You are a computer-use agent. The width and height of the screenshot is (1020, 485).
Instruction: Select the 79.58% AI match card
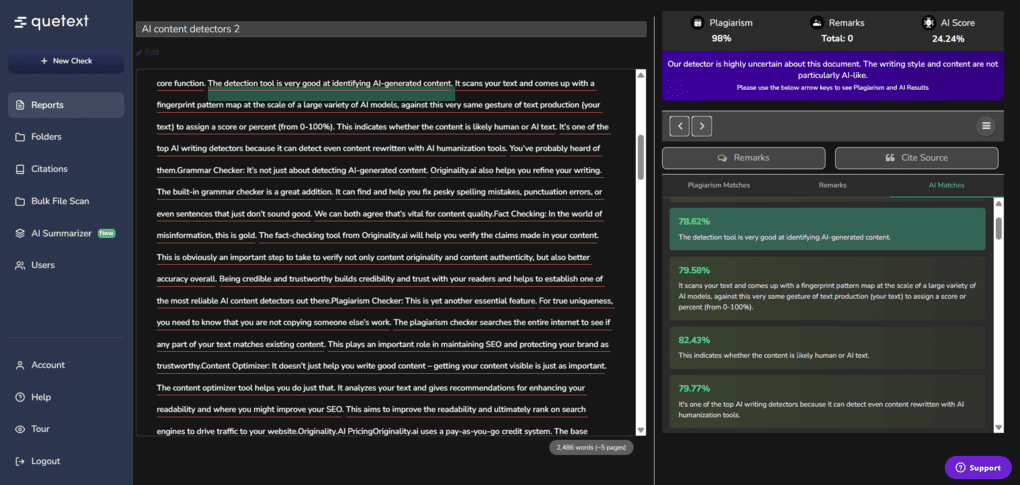(827, 288)
